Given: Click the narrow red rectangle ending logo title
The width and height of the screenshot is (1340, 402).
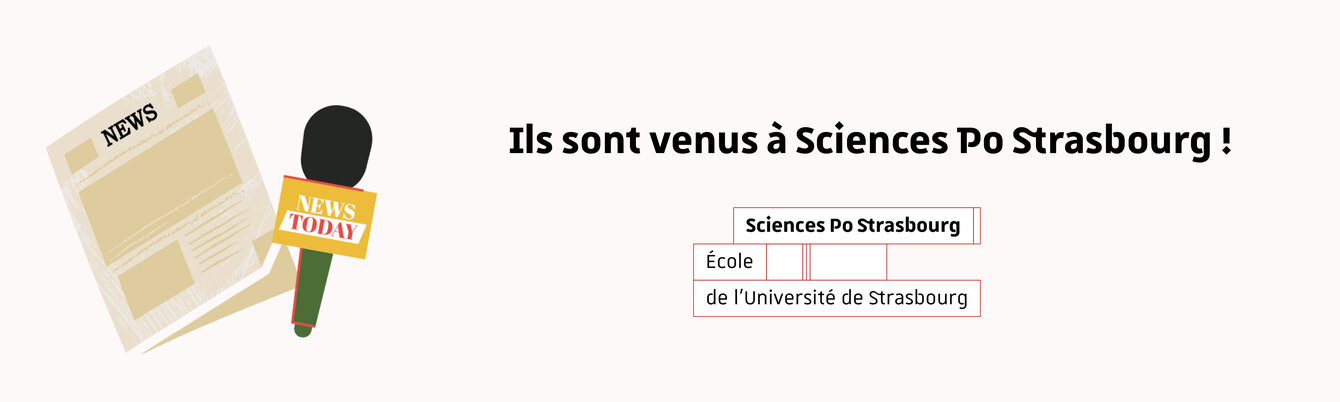Looking at the screenshot, I should pyautogui.click(x=977, y=226).
